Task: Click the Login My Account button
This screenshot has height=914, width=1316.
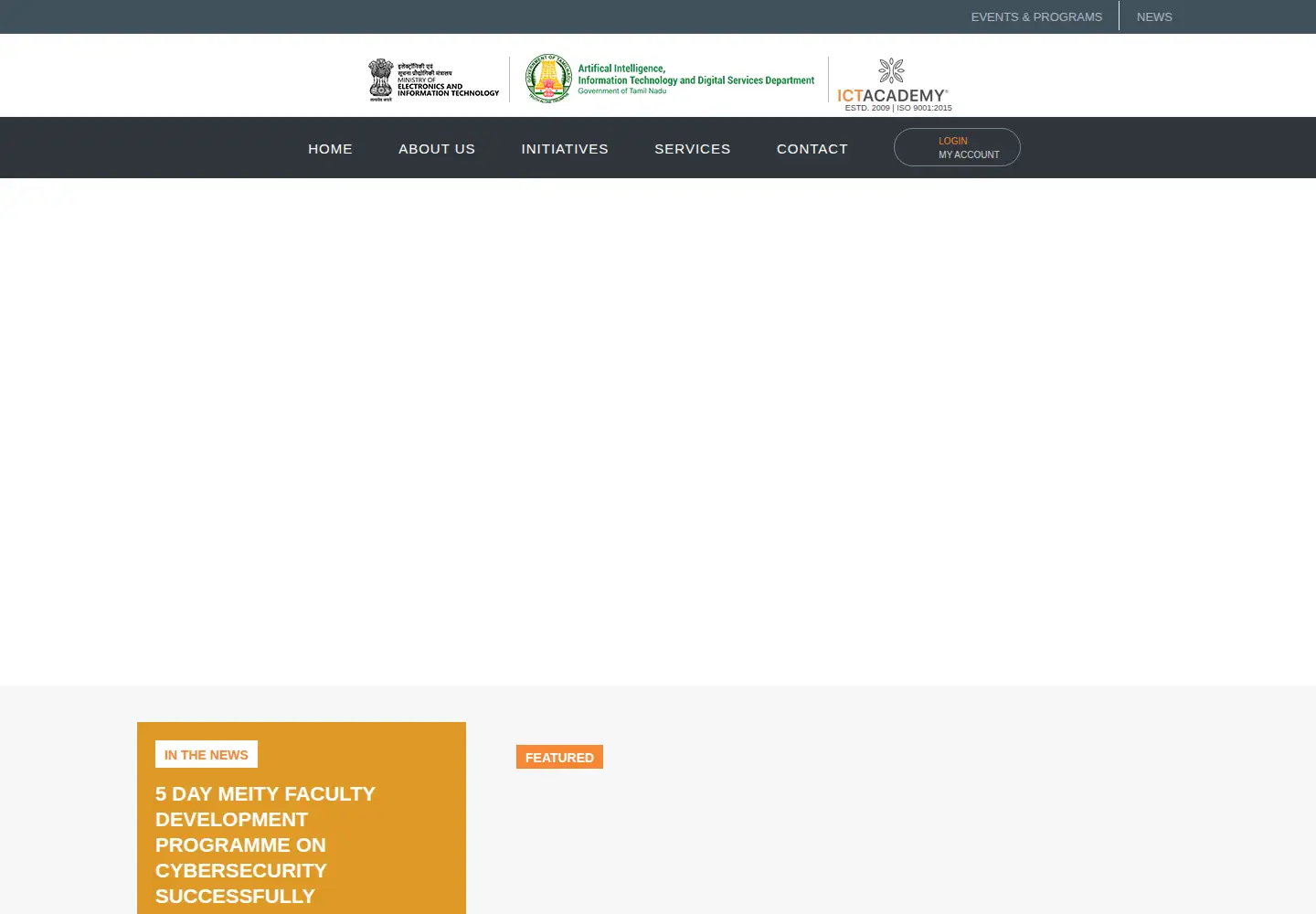Action: (957, 147)
